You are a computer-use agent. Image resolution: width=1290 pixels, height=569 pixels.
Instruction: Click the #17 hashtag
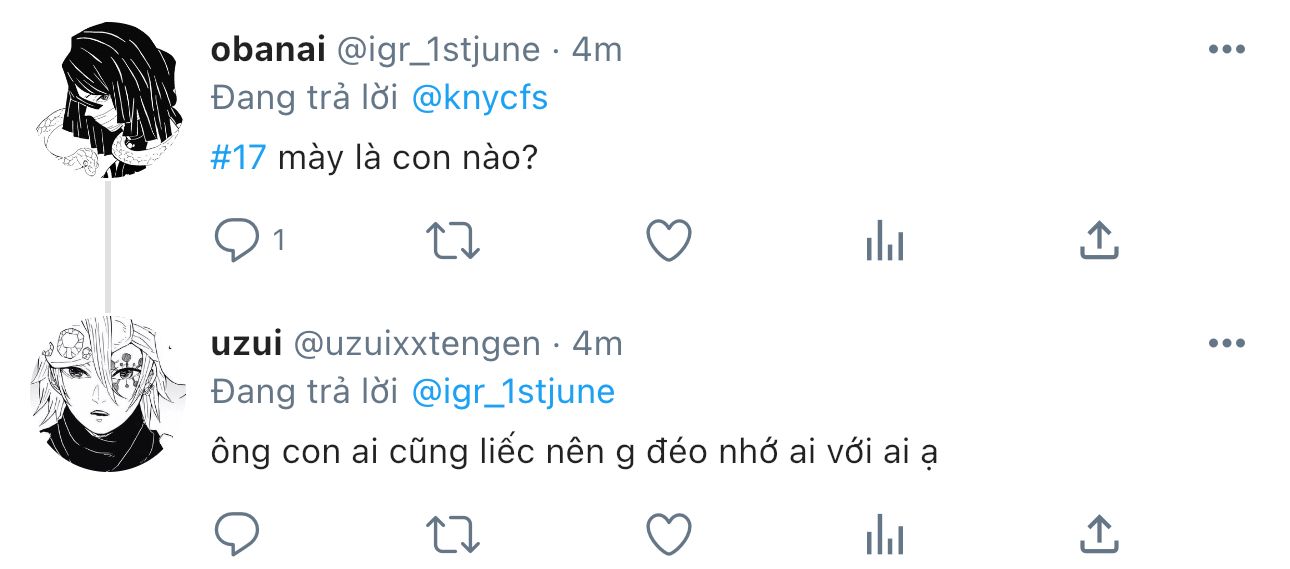(238, 159)
